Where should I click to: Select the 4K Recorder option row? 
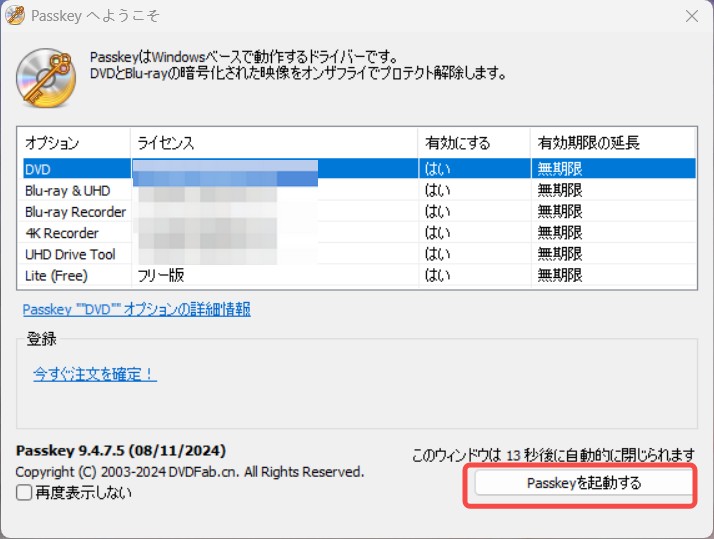point(359,233)
